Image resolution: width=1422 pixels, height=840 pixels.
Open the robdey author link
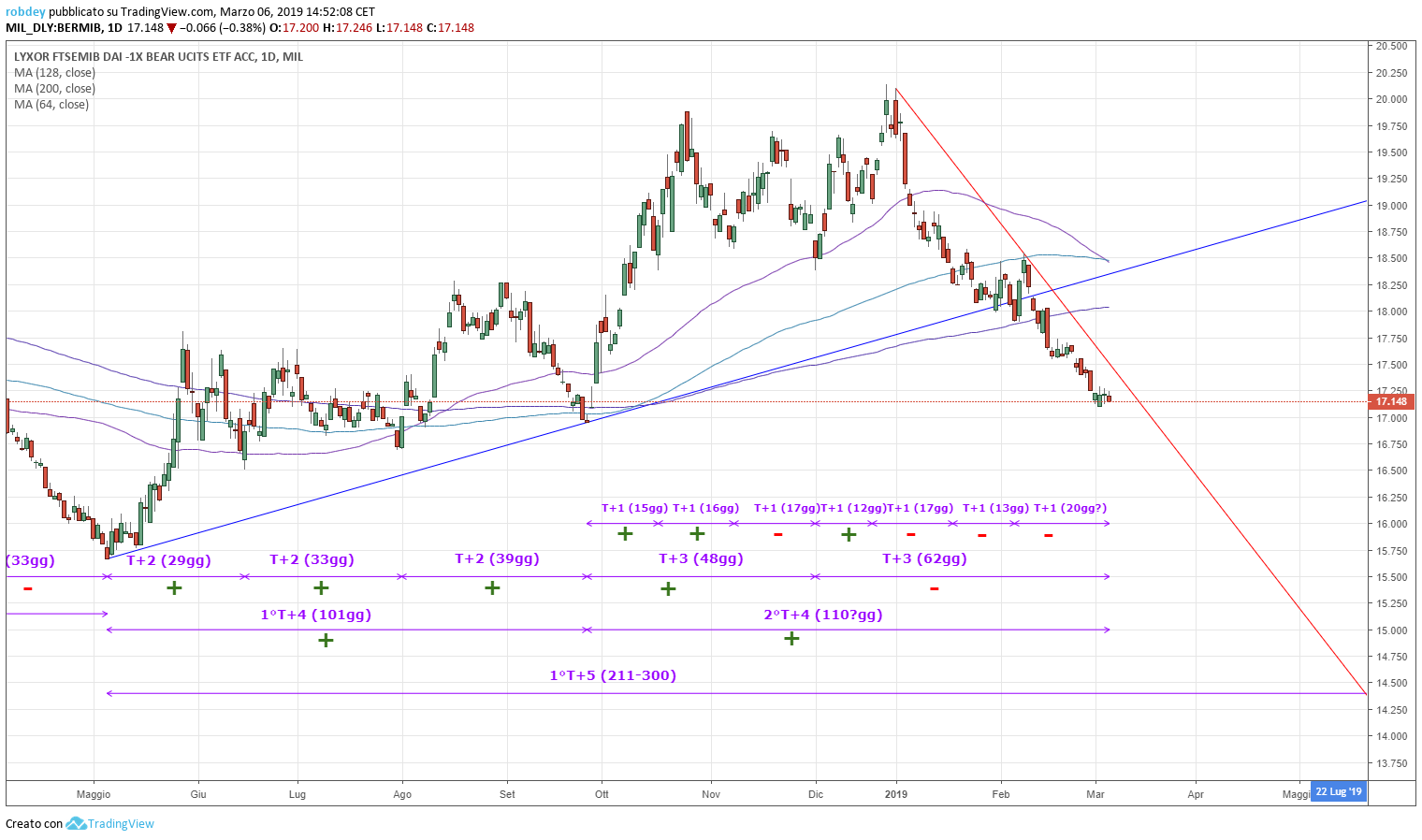(x=25, y=12)
